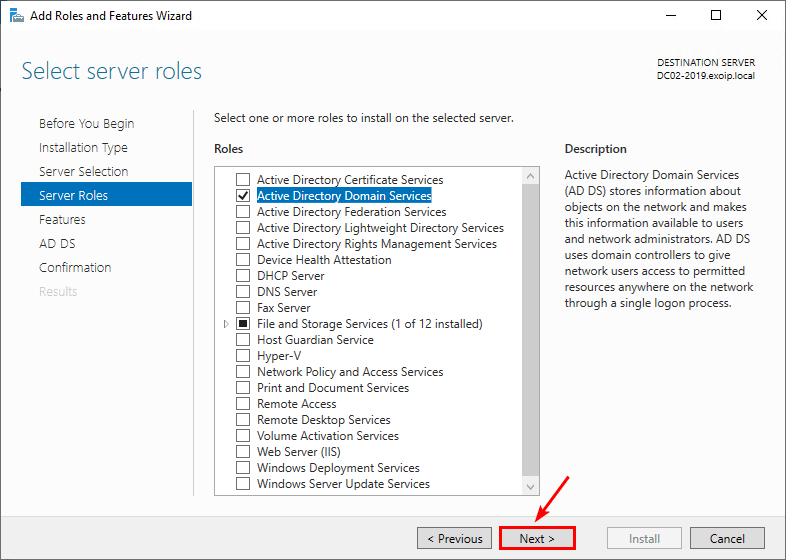
Task: Enable the DHCP Server checkbox
Action: pos(243,276)
